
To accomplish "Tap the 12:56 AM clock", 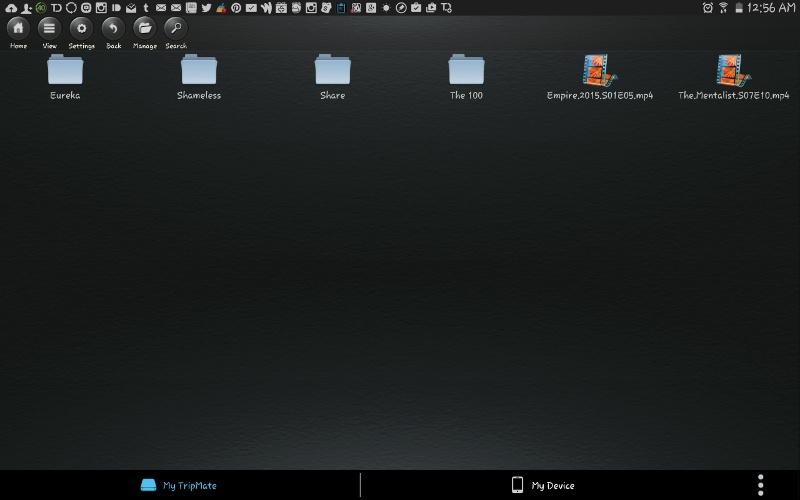I will click(771, 8).
